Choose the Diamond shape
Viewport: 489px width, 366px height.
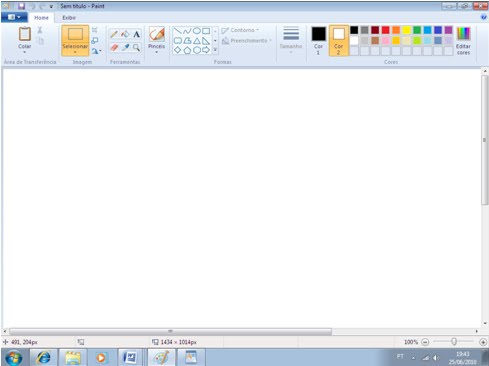178,50
